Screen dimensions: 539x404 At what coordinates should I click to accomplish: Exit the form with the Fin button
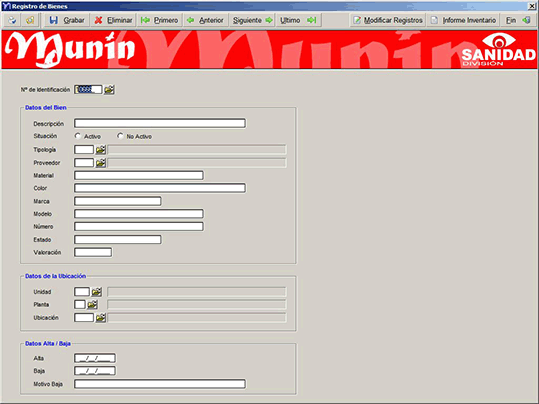tap(518, 20)
